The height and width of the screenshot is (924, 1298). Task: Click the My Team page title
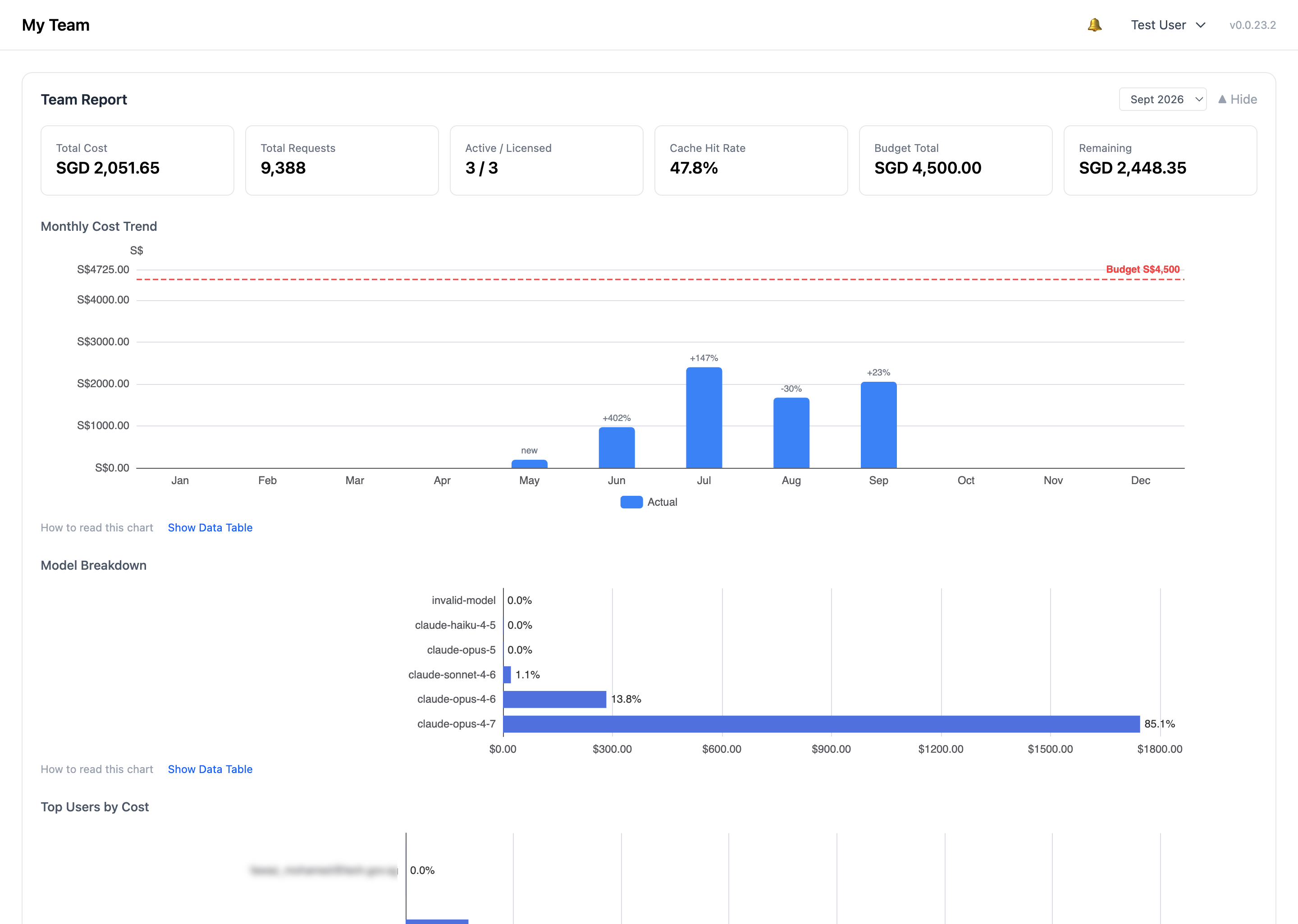(56, 25)
